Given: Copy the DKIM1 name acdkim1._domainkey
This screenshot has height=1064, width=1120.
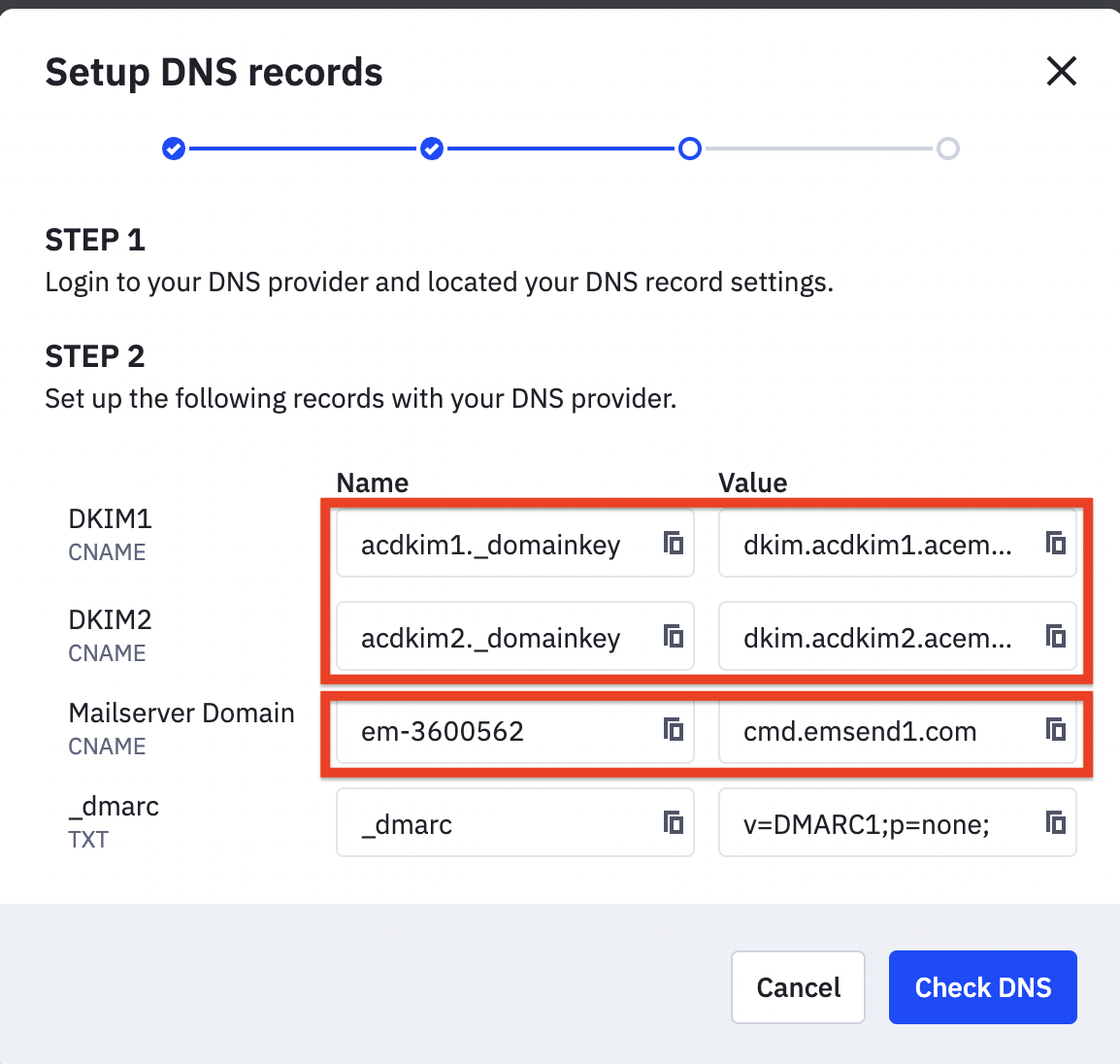Looking at the screenshot, I should click(674, 544).
